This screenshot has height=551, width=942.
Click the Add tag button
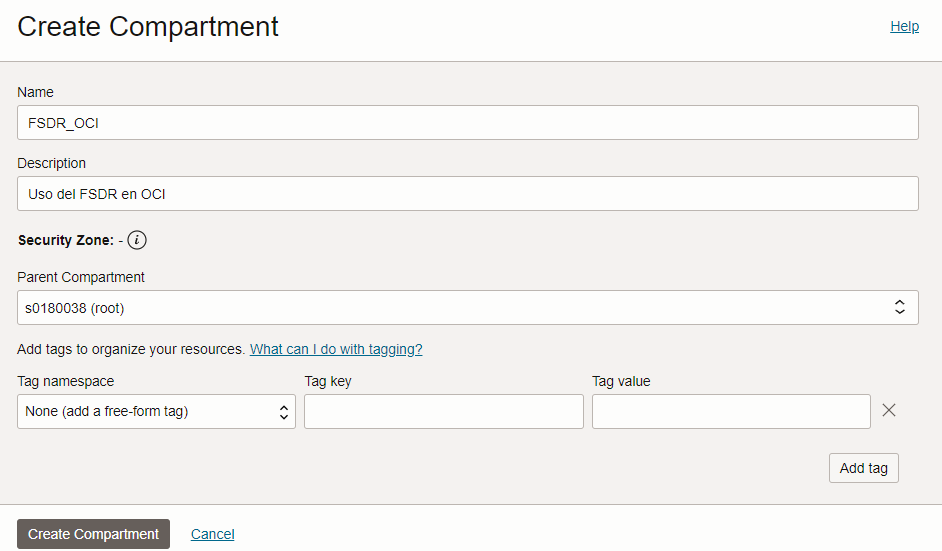(x=863, y=468)
